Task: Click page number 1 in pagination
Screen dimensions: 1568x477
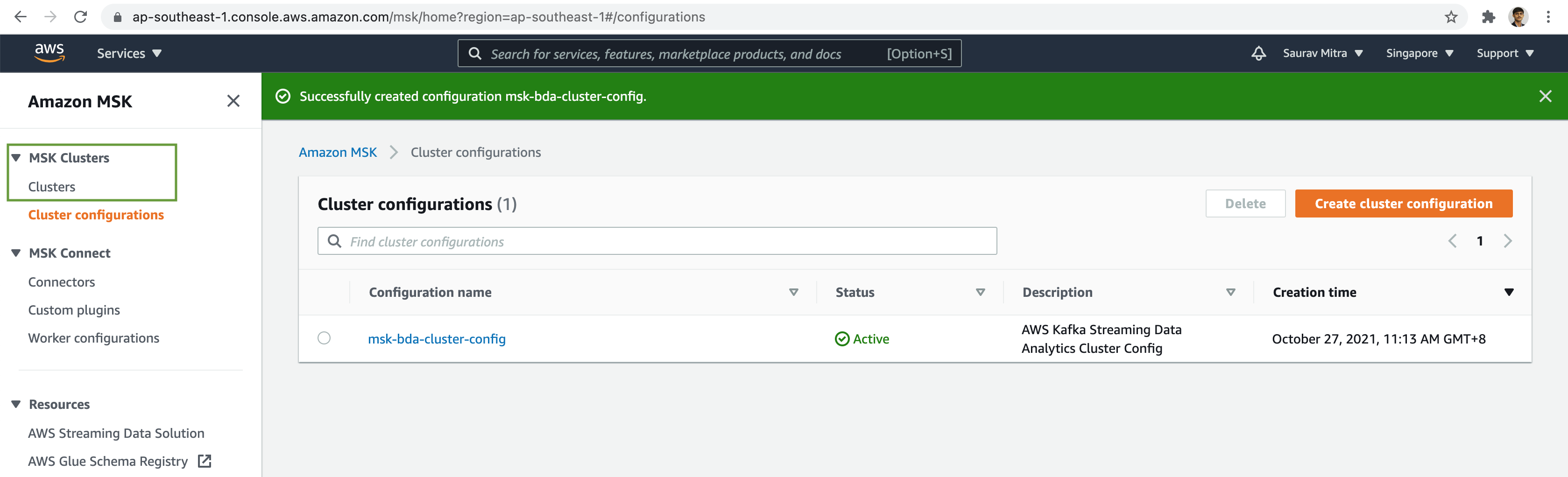Action: pos(1480,241)
